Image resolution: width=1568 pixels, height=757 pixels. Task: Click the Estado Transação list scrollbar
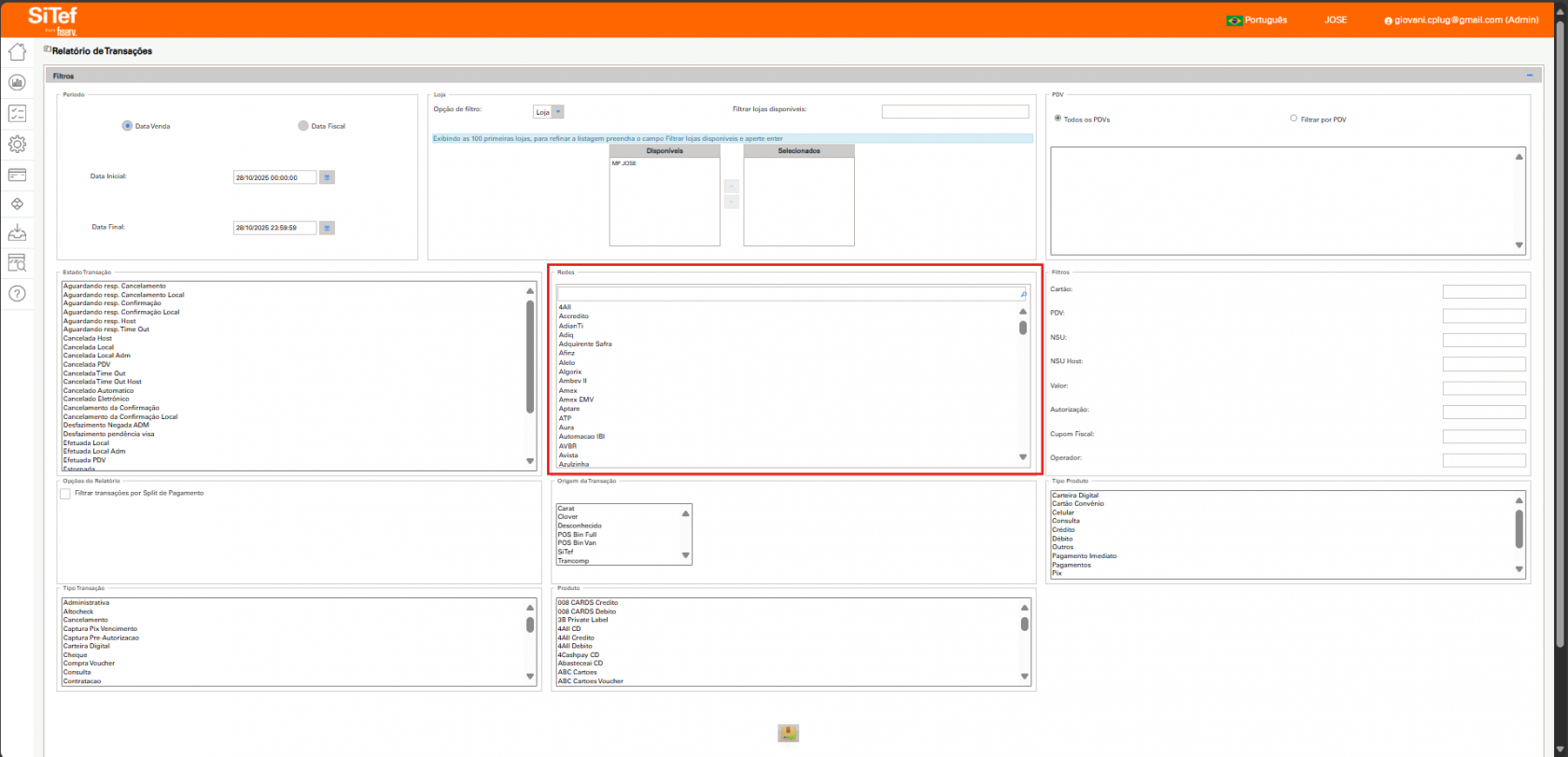(530, 355)
